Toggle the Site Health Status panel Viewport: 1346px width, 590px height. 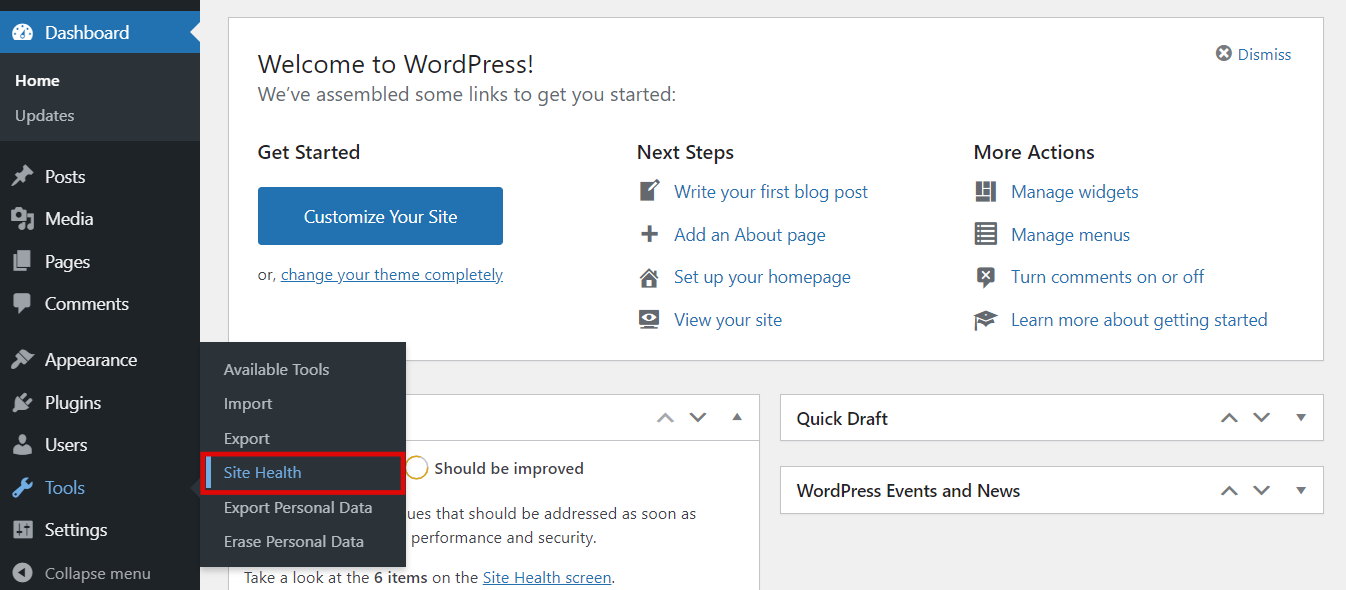point(737,417)
